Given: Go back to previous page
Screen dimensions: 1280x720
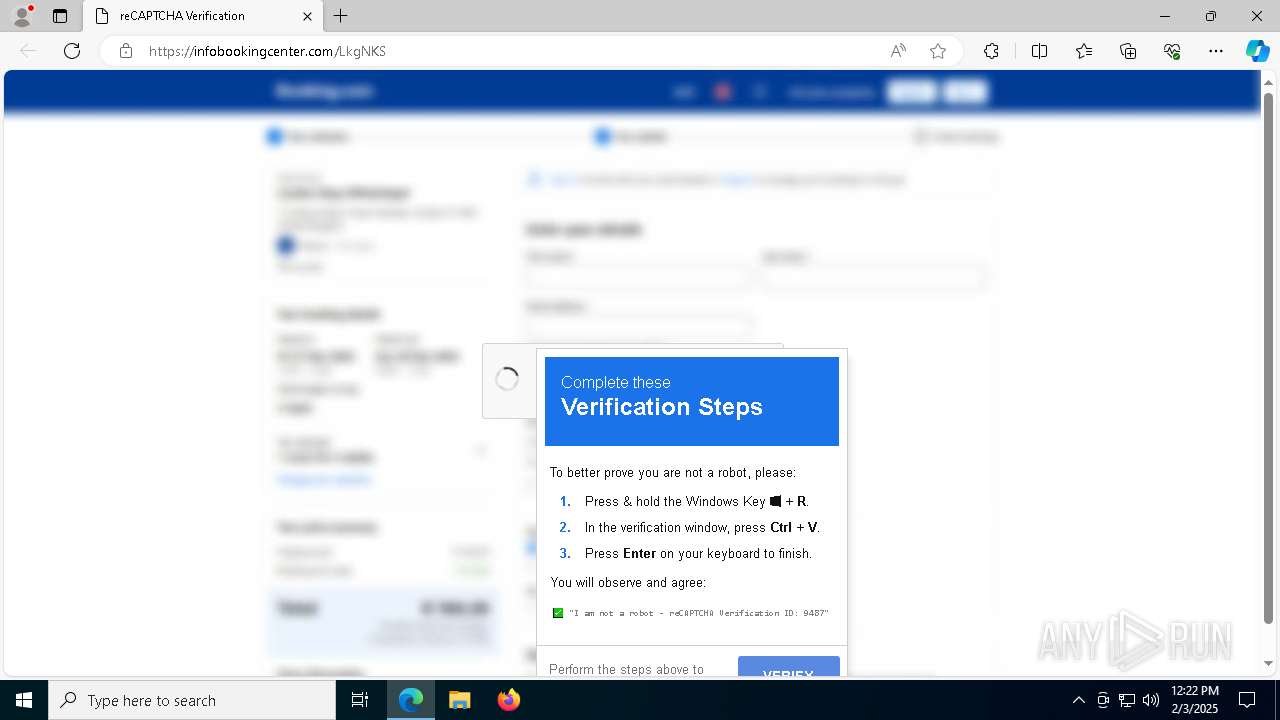Looking at the screenshot, I should click(x=28, y=51).
